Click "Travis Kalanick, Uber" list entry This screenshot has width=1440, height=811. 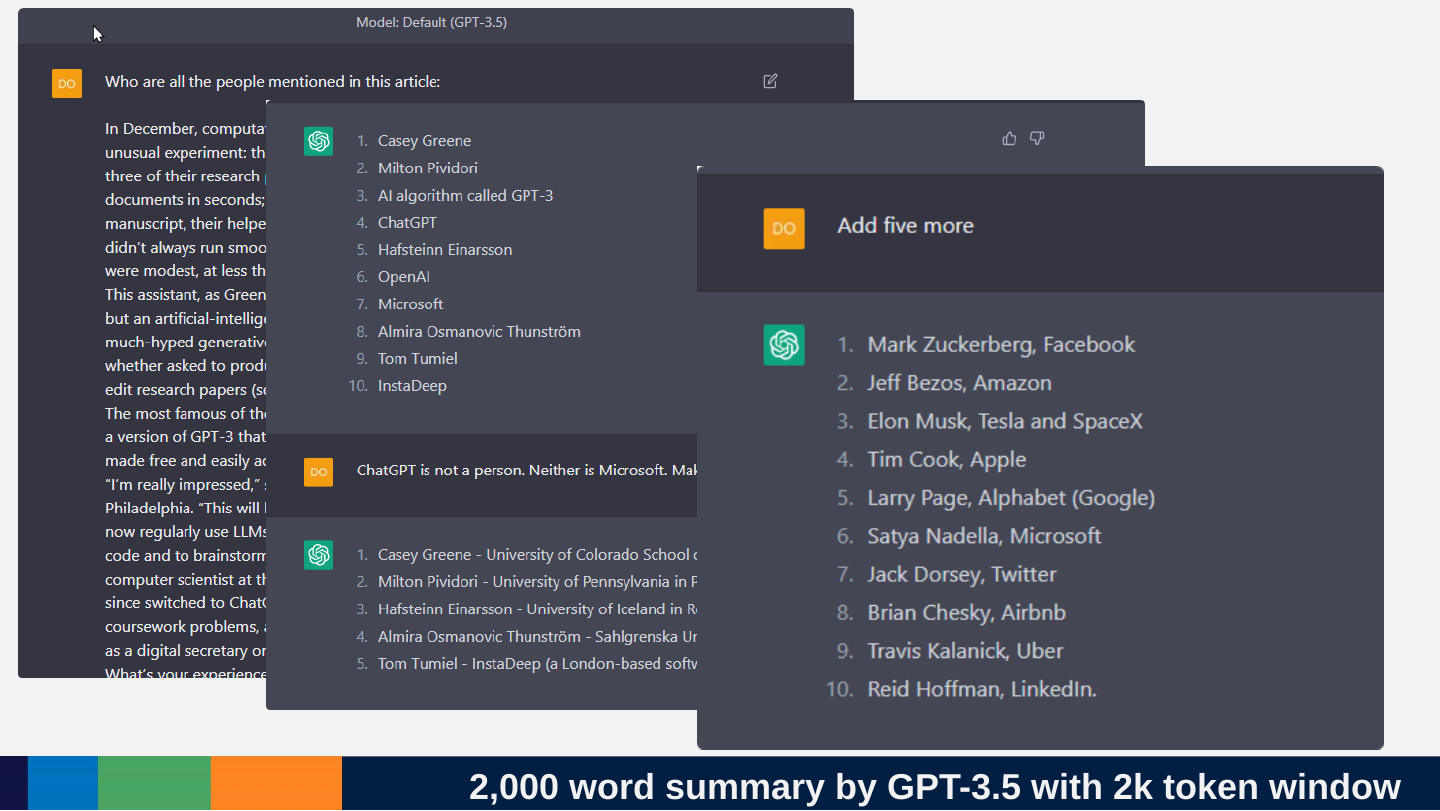(965, 651)
